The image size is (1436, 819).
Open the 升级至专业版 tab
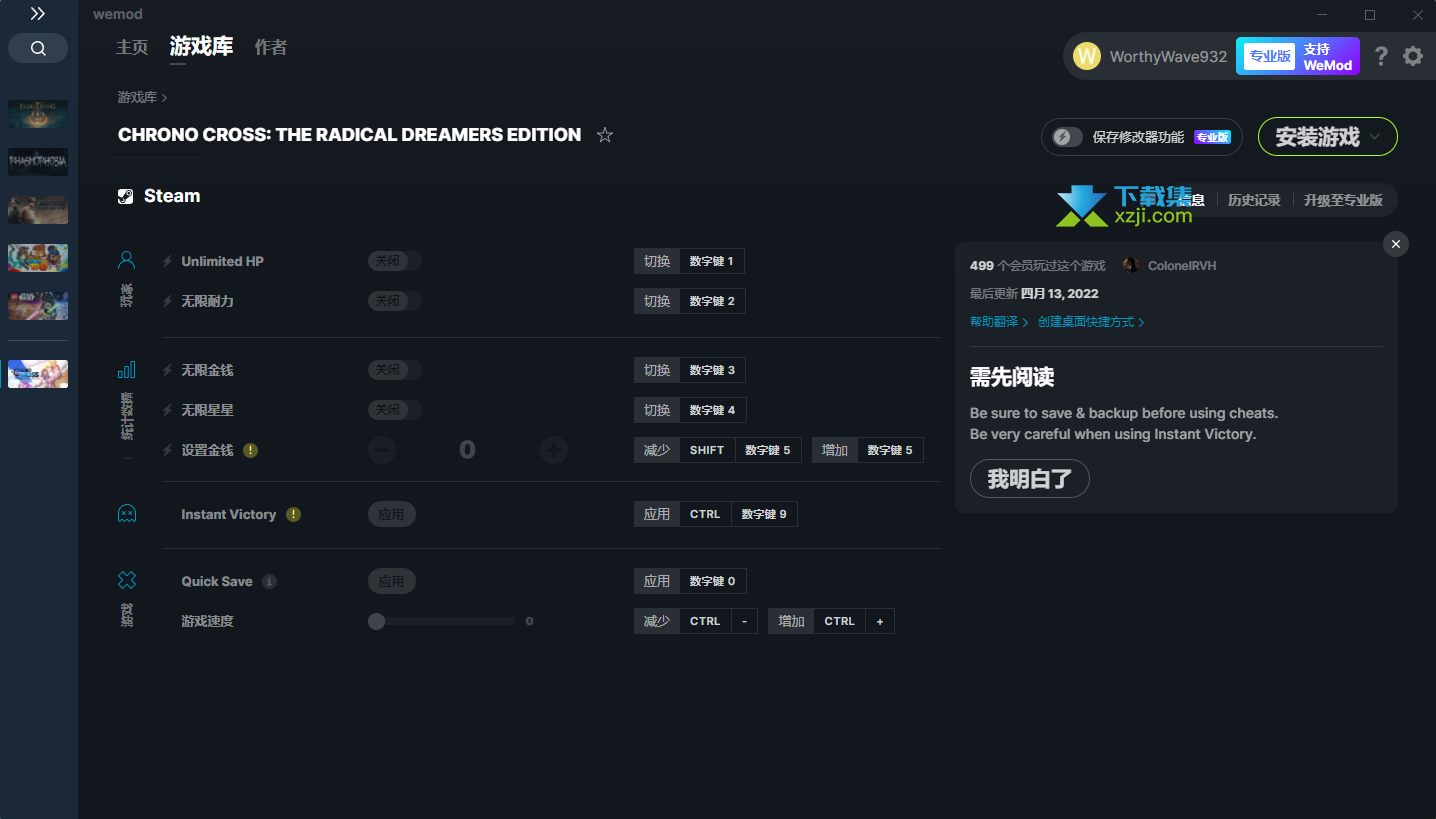coord(1343,200)
